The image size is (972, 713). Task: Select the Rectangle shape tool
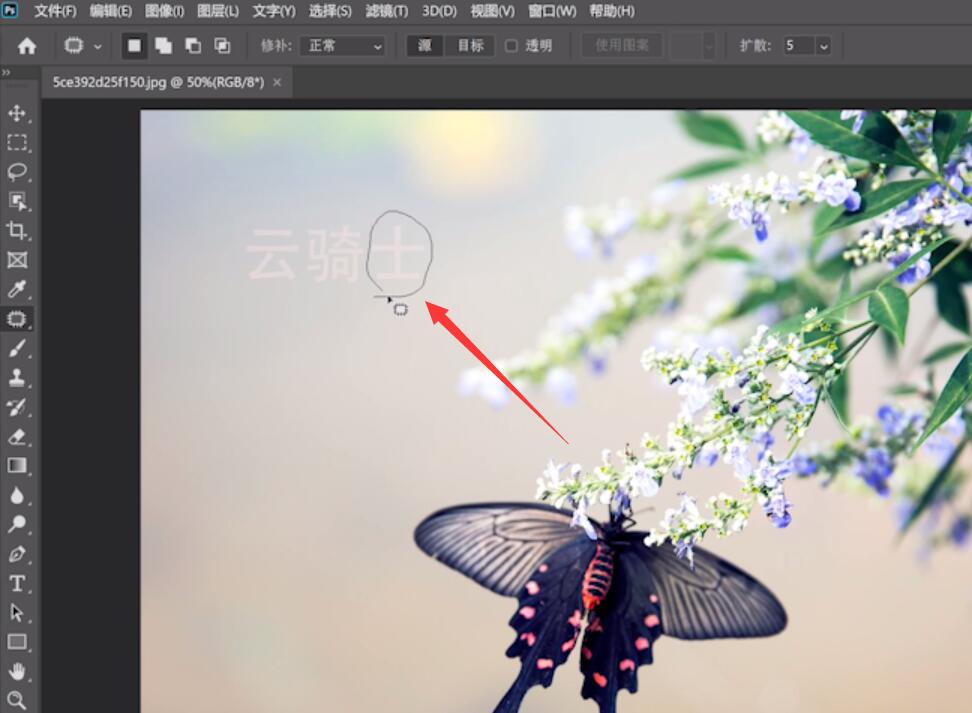tap(17, 642)
